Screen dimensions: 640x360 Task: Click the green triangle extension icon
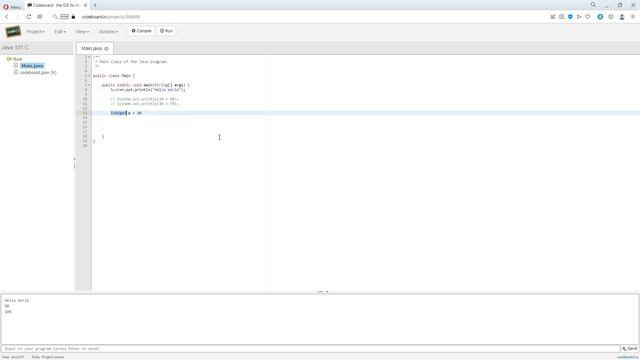point(600,17)
